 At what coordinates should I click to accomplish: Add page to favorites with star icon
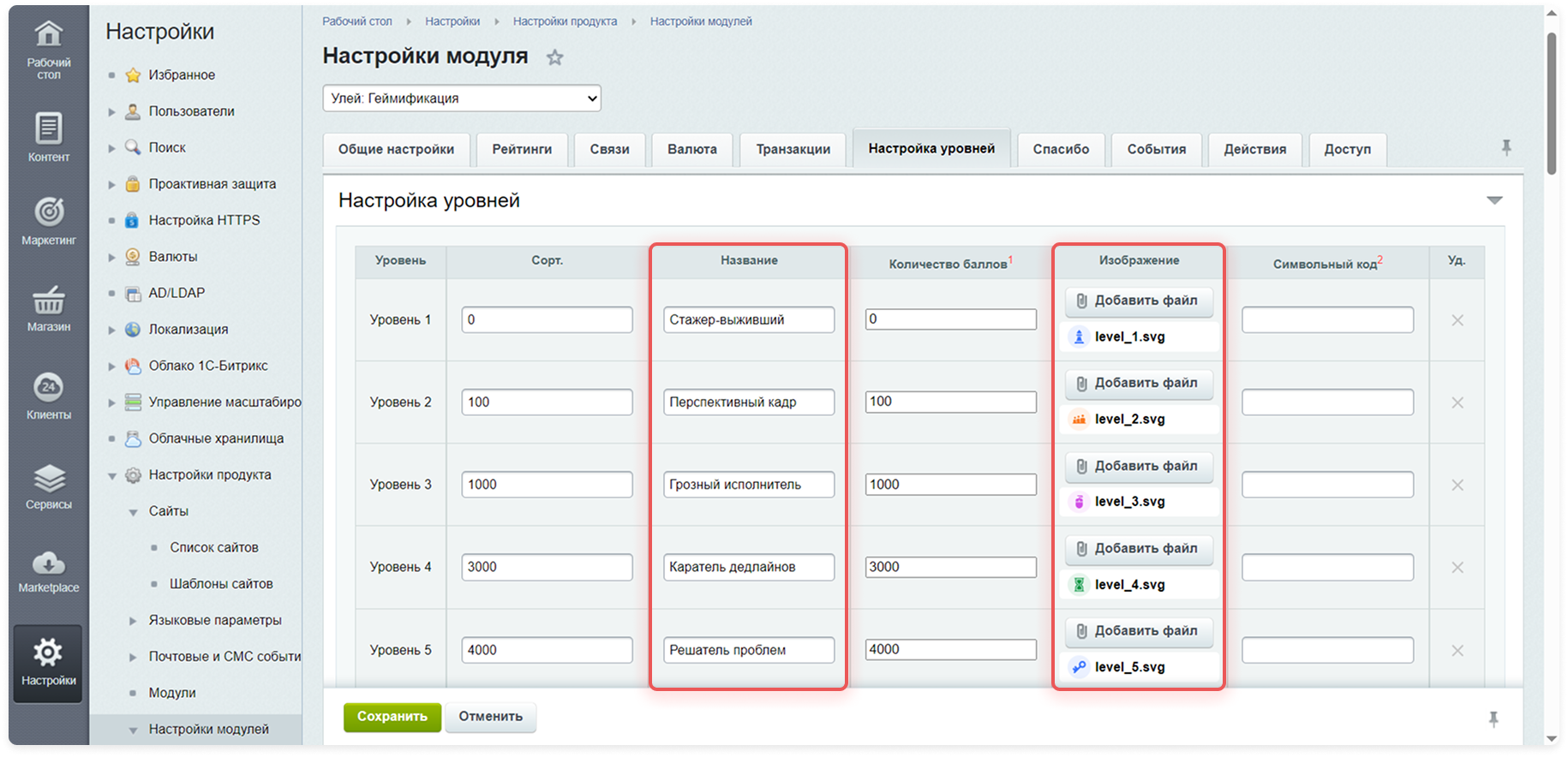555,57
